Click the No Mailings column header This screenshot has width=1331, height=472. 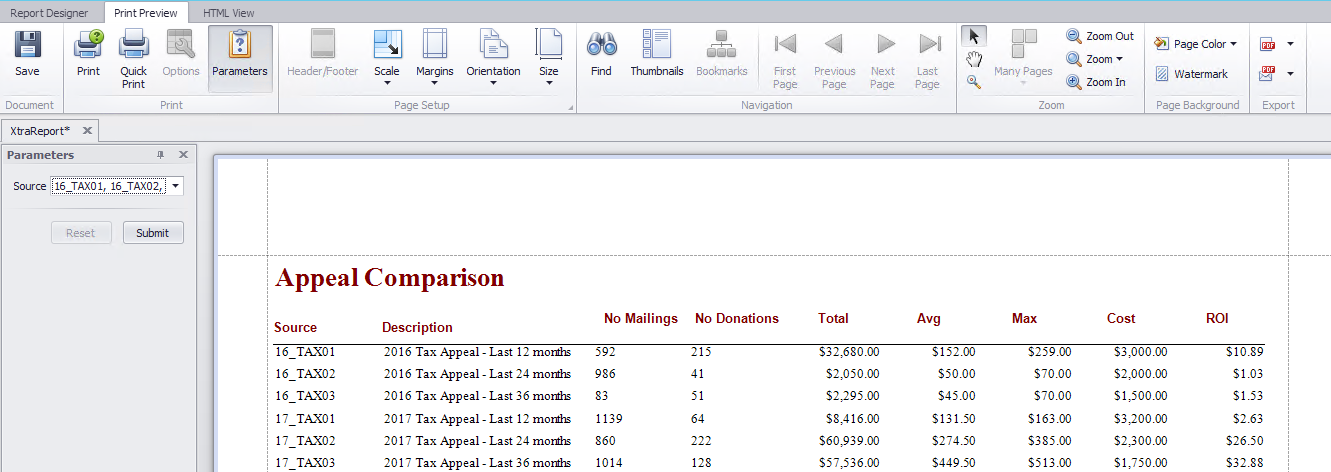[641, 319]
